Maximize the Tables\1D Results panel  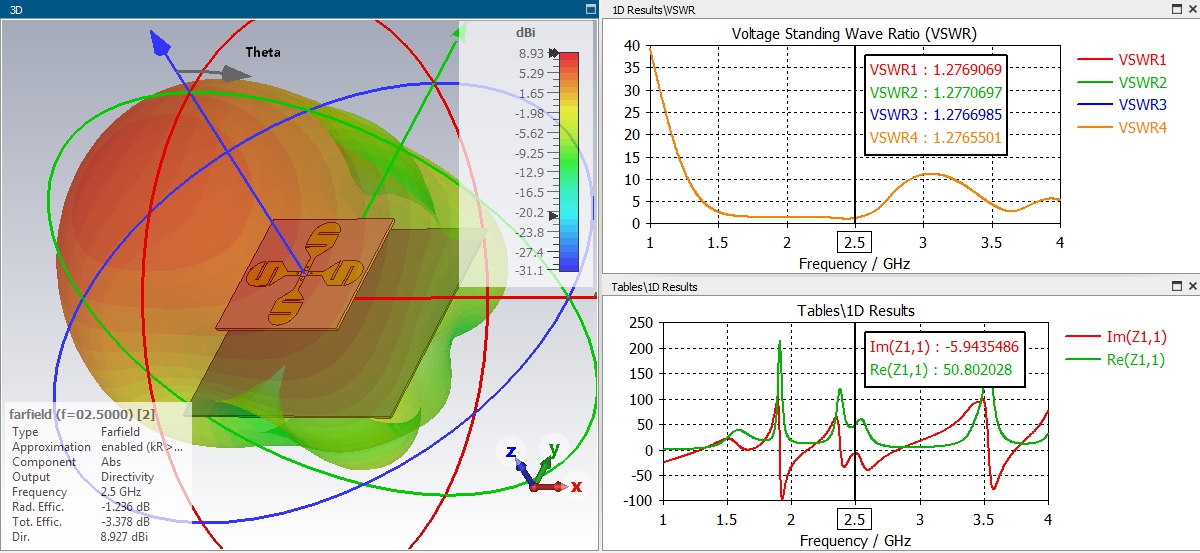point(1176,286)
